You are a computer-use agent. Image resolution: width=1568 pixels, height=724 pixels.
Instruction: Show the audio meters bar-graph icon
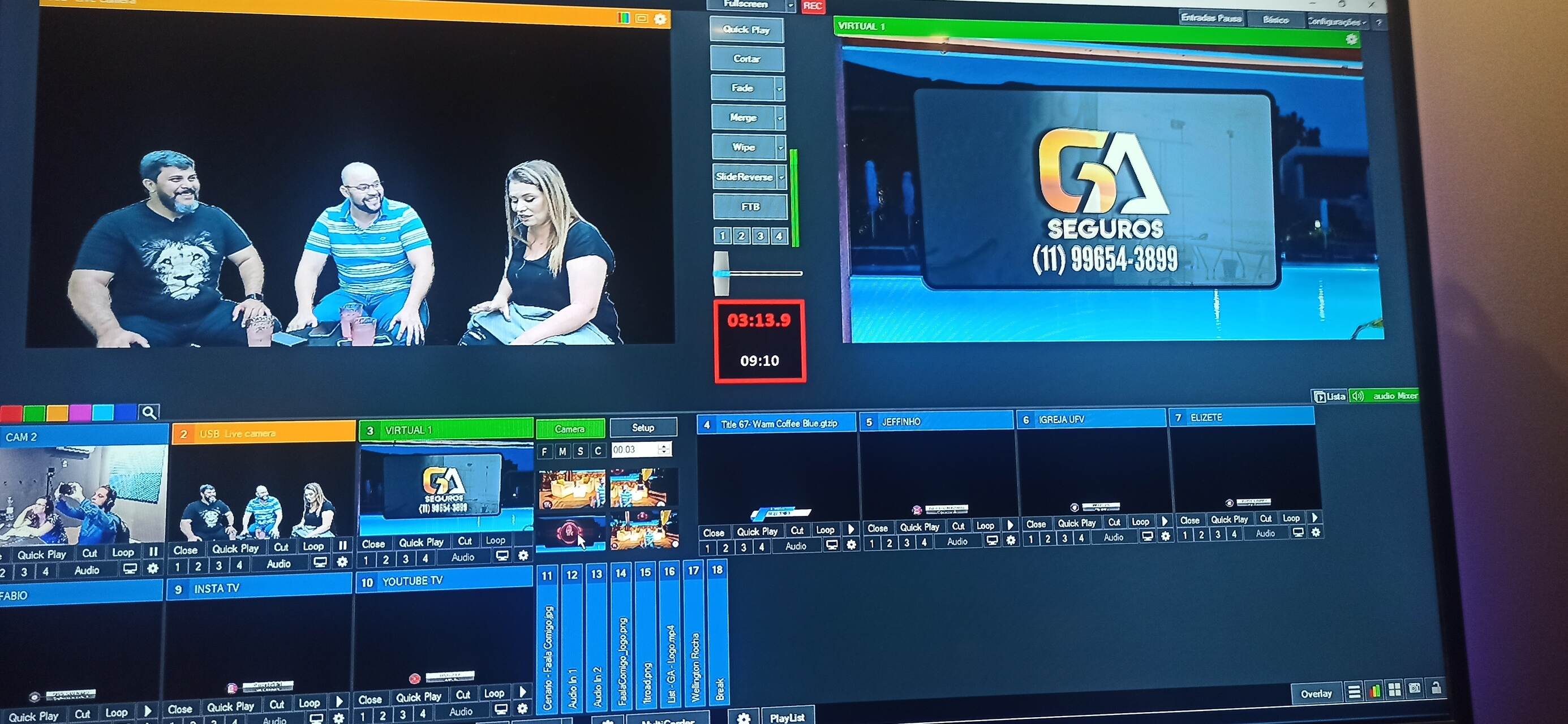tap(1374, 691)
